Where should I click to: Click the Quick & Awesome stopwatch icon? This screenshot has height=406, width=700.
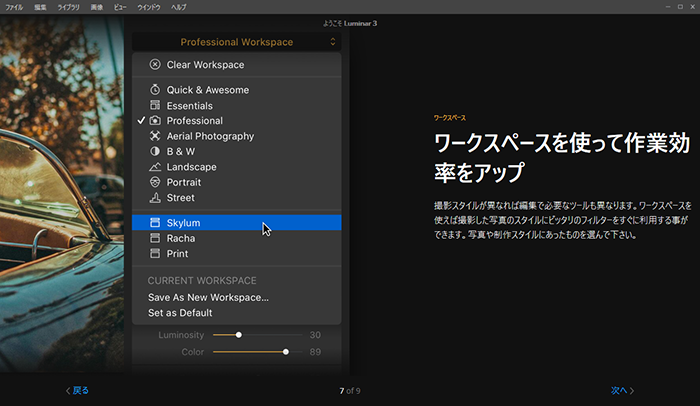155,89
